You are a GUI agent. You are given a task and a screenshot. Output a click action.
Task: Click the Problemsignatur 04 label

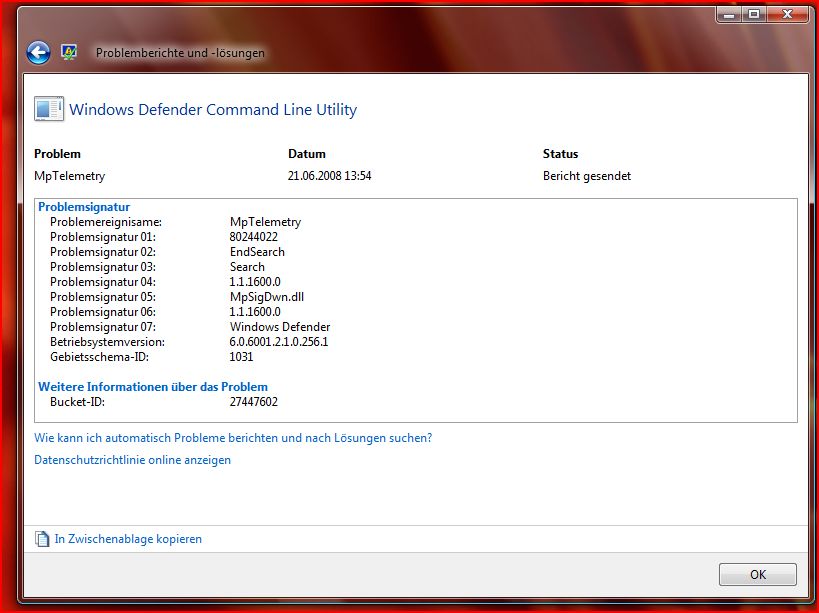pyautogui.click(x=103, y=282)
